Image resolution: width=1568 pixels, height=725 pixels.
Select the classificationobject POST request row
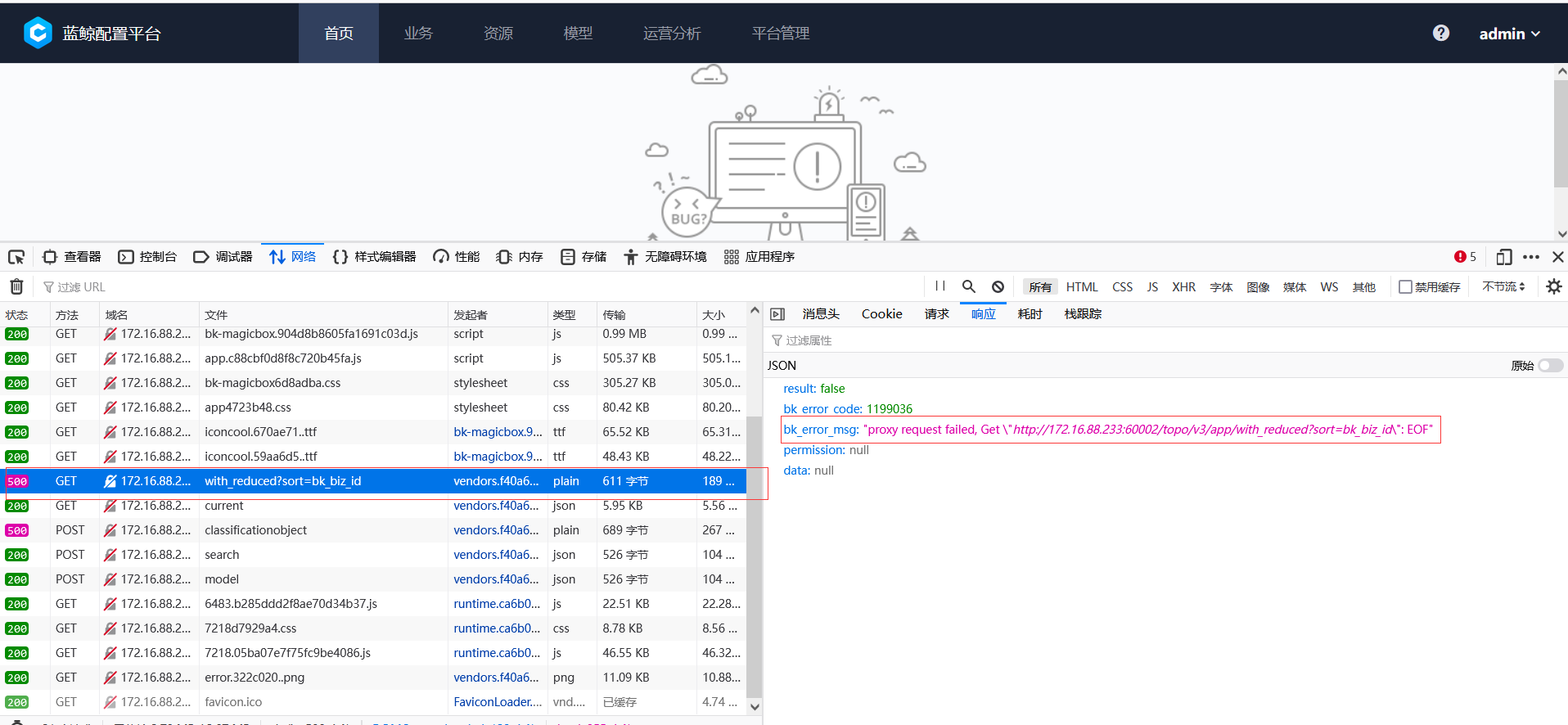373,530
